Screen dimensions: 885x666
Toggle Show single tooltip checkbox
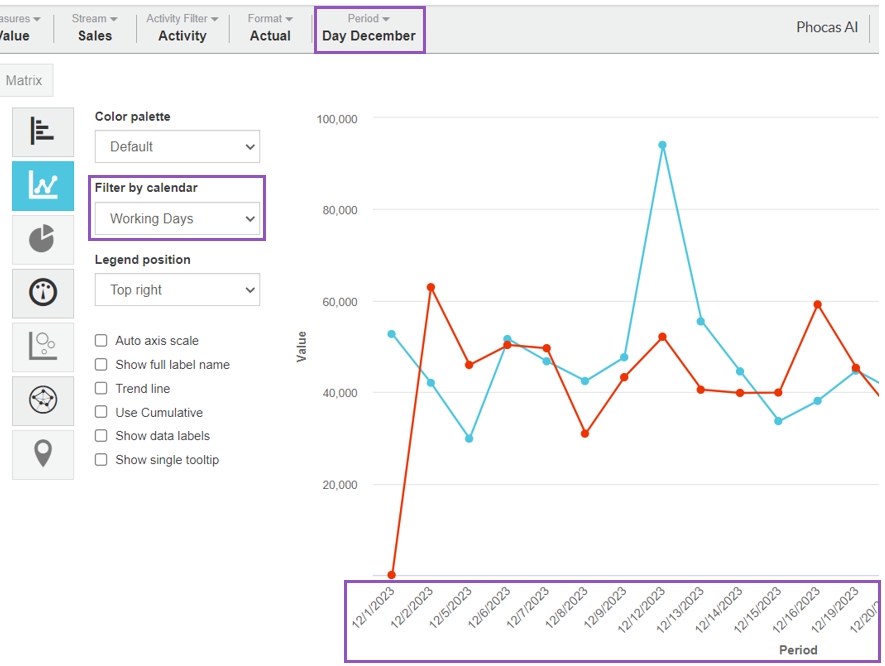pyautogui.click(x=101, y=460)
